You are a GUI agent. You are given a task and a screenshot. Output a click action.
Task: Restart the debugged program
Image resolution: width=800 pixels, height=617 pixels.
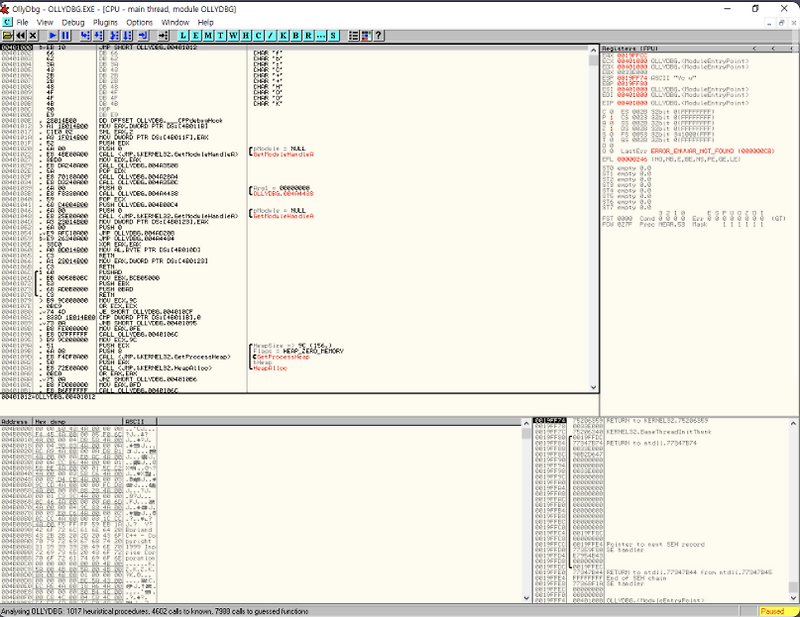coord(20,36)
